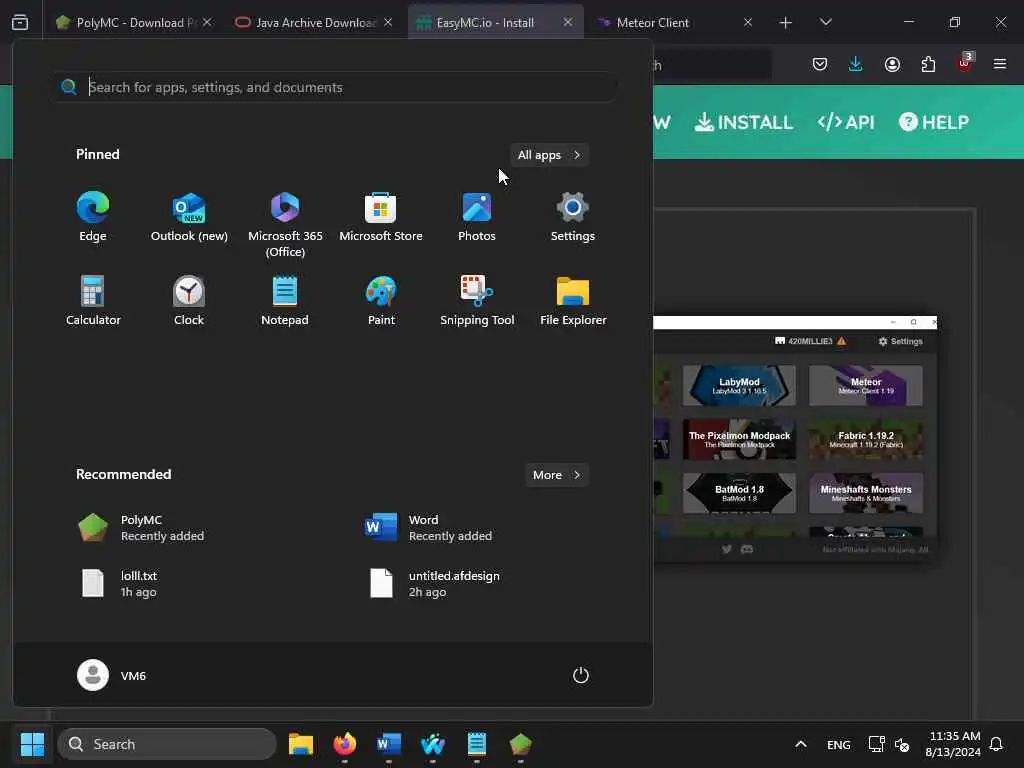Screen dimensions: 1024x768
Task: Open Firefox recent browsing view icon
Action: click(20, 22)
